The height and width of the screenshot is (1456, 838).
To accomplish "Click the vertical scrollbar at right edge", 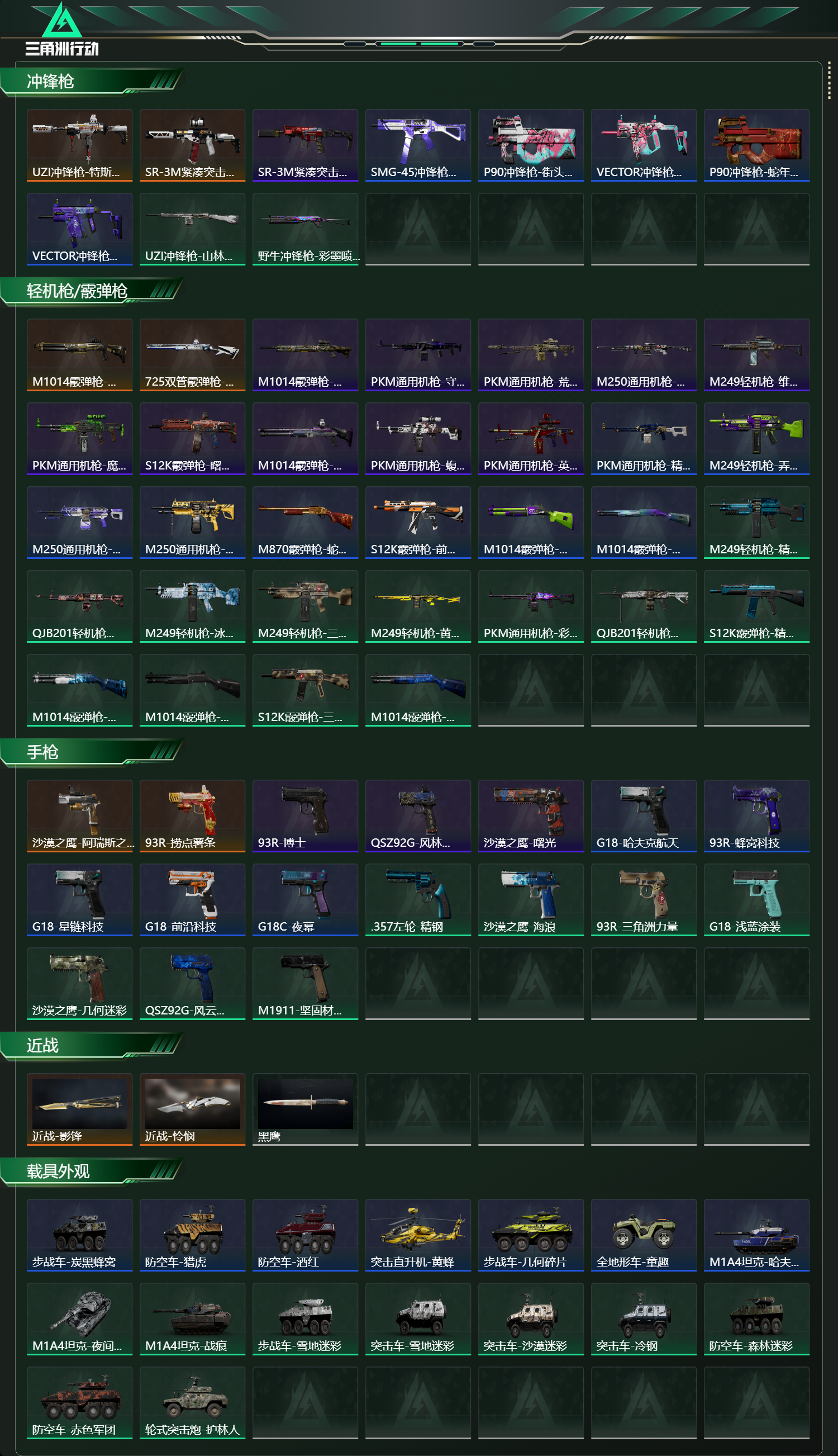I will pos(829,80).
